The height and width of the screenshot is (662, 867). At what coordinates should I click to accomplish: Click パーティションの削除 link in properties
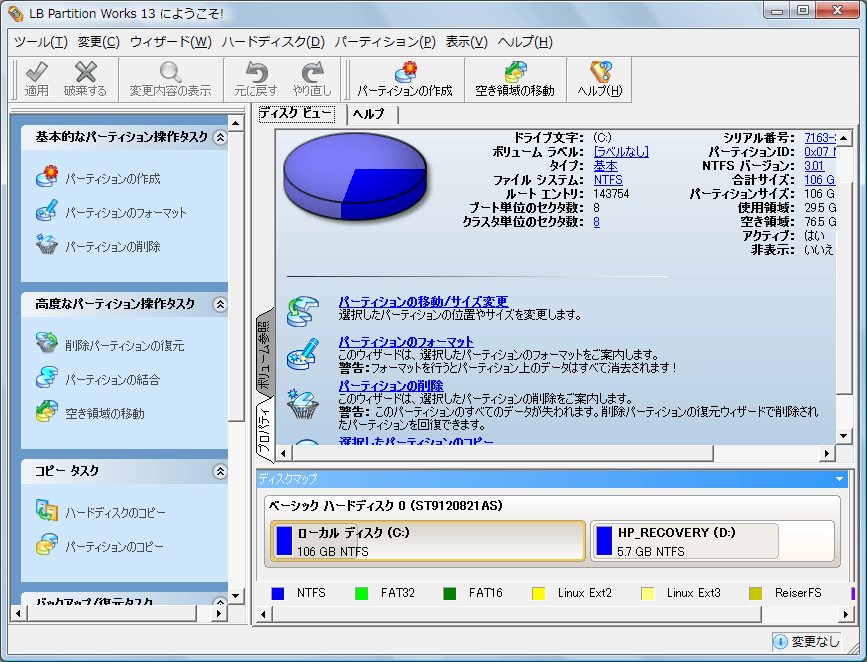coord(391,385)
